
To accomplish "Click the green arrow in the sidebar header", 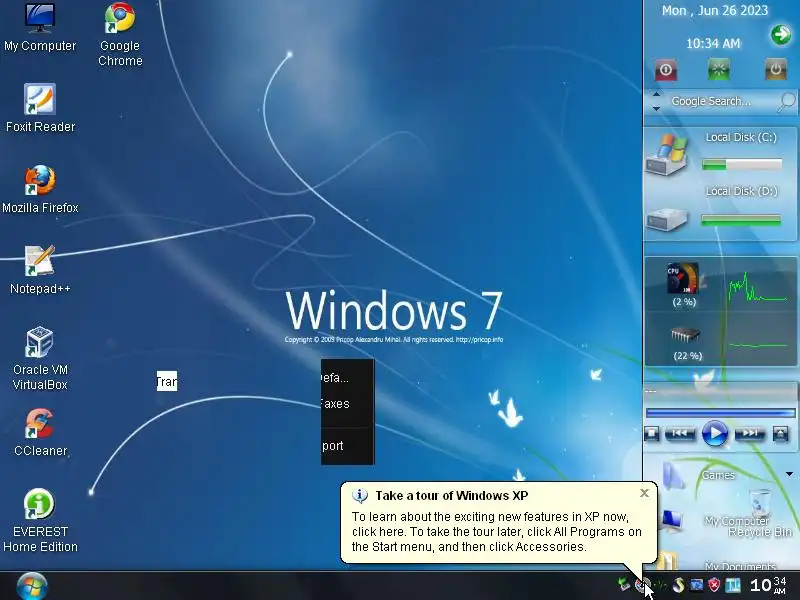I will pyautogui.click(x=781, y=35).
